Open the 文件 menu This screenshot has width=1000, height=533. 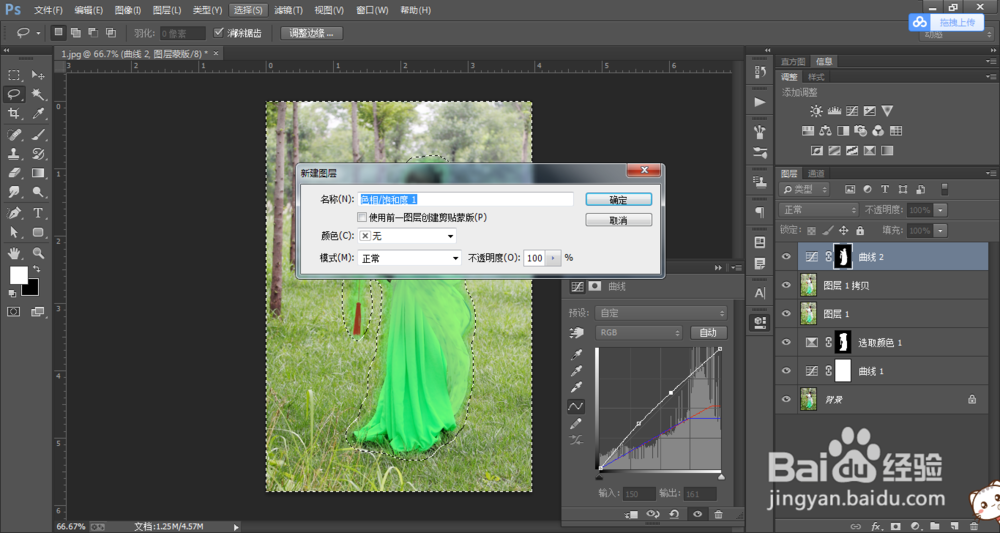48,10
